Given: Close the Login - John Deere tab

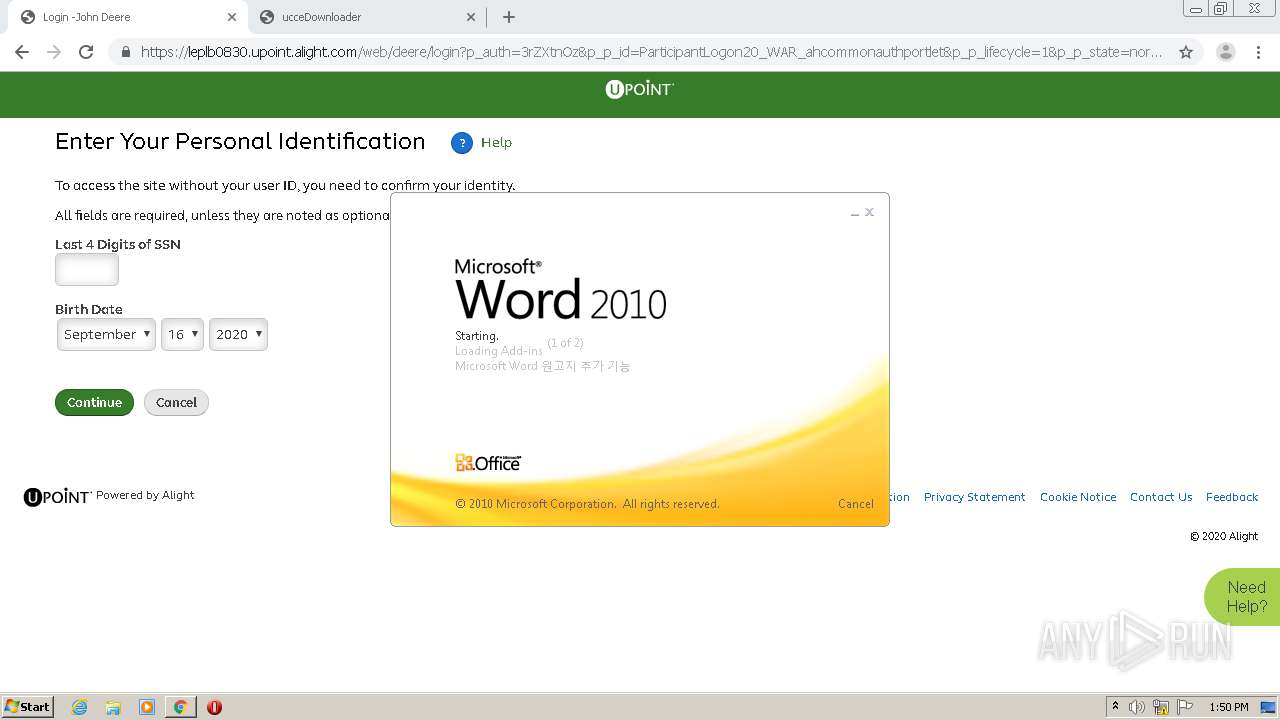Looking at the screenshot, I should (x=231, y=17).
